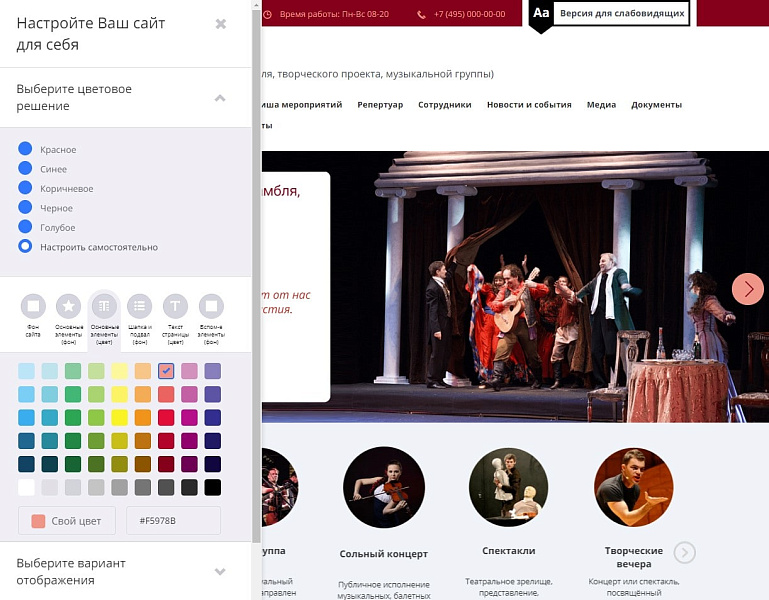The image size is (769, 600).
Task: Select 'Текст страницы (цвет)' T icon
Action: click(175, 306)
